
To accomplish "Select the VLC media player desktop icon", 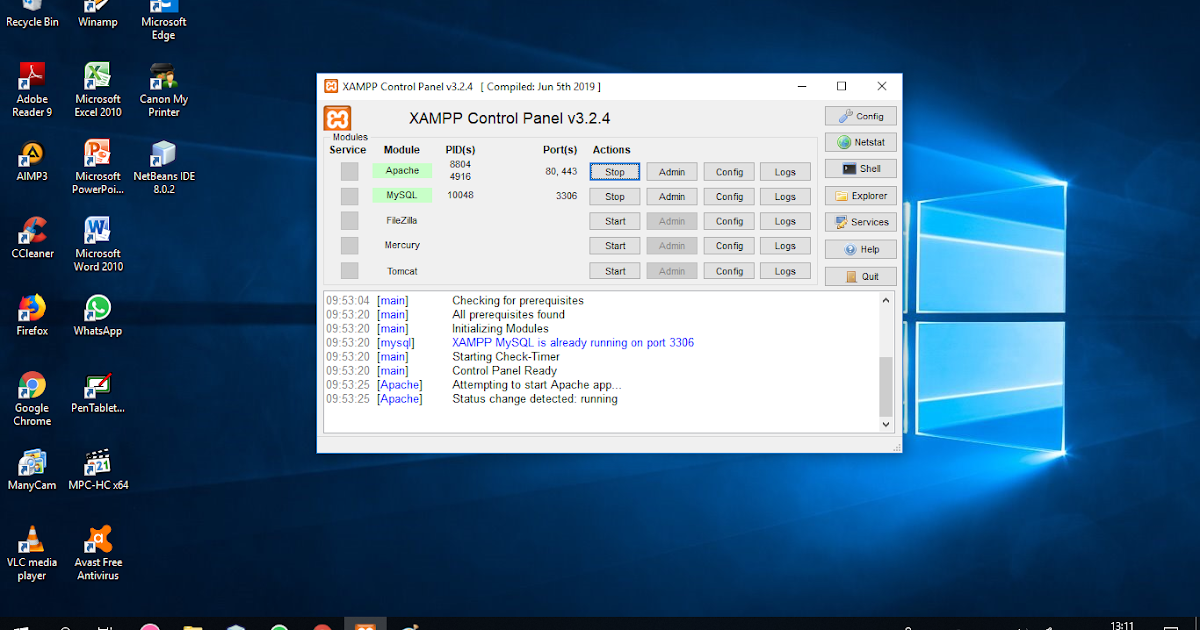I will point(32,553).
